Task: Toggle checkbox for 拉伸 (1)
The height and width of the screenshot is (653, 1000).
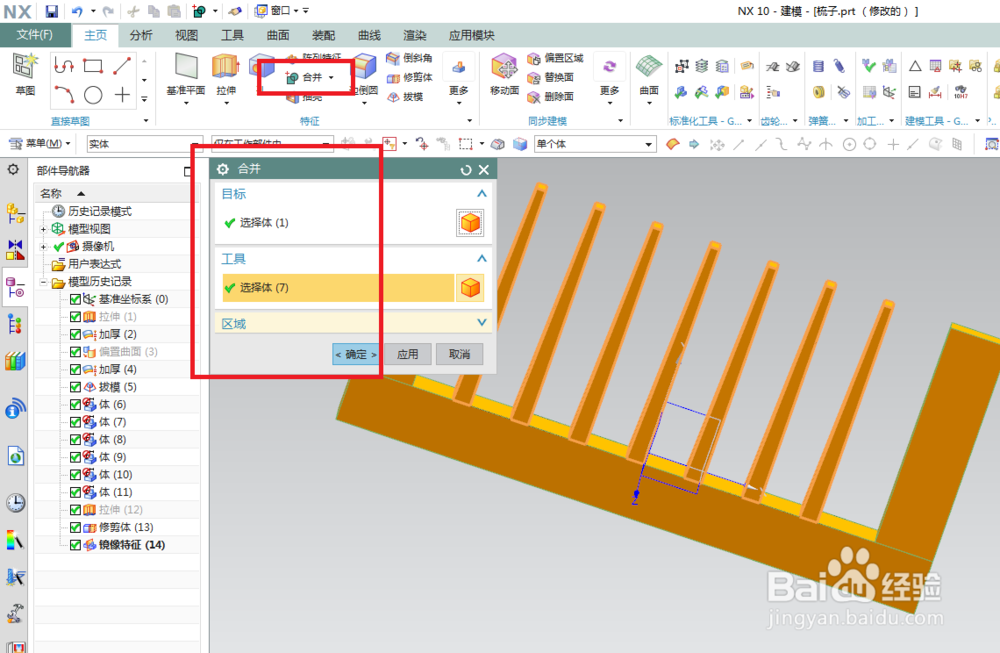Action: 75,316
